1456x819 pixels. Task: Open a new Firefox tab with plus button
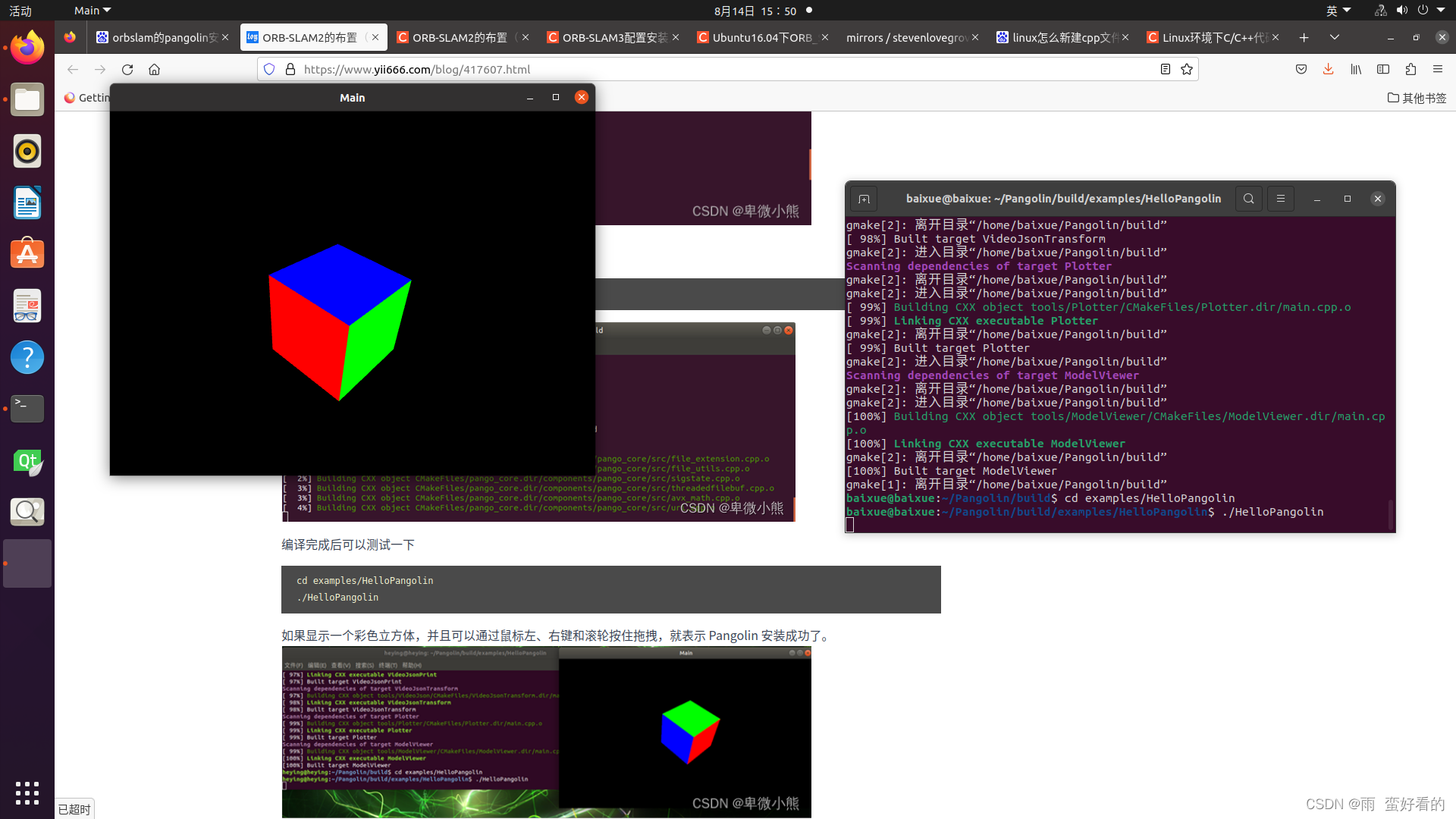(1304, 37)
